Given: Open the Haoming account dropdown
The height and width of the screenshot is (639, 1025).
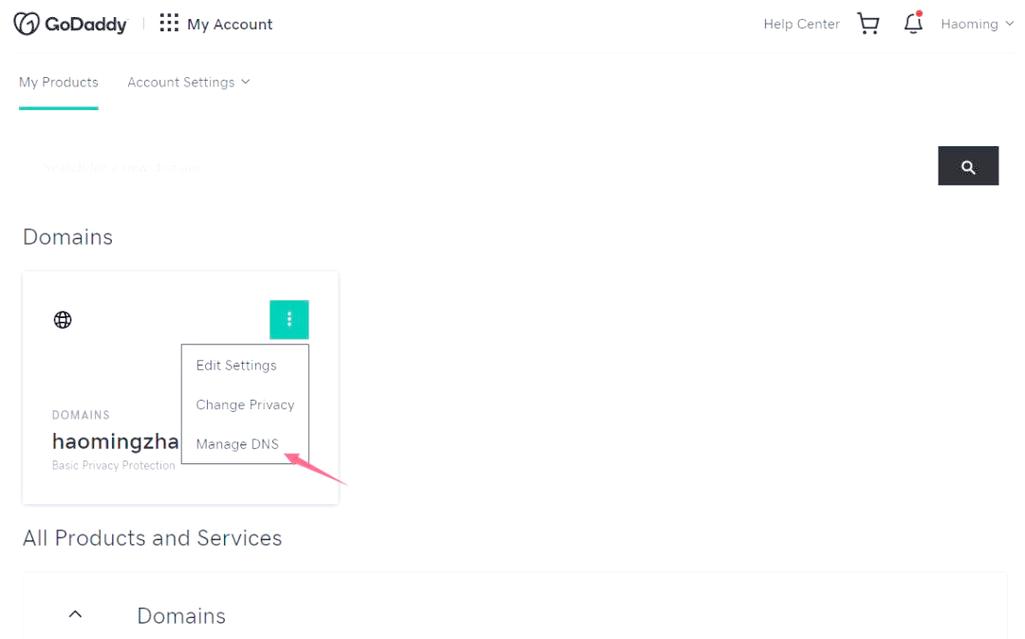Looking at the screenshot, I should coord(977,24).
